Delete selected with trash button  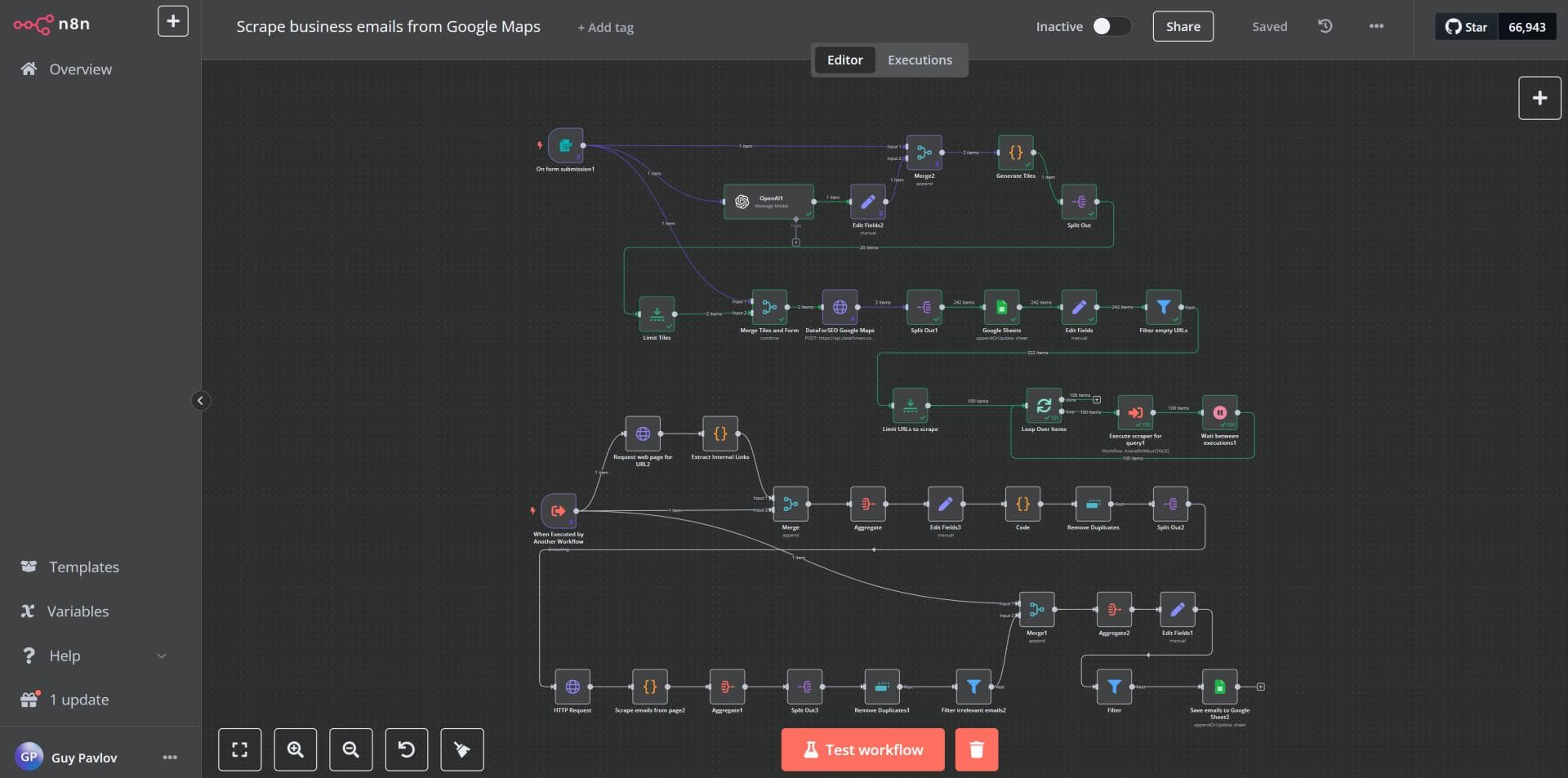click(976, 749)
